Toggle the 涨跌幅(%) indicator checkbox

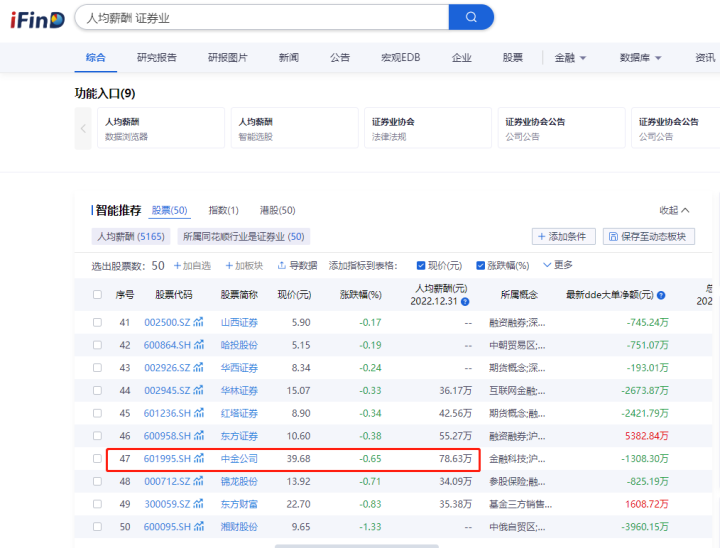coord(479,265)
